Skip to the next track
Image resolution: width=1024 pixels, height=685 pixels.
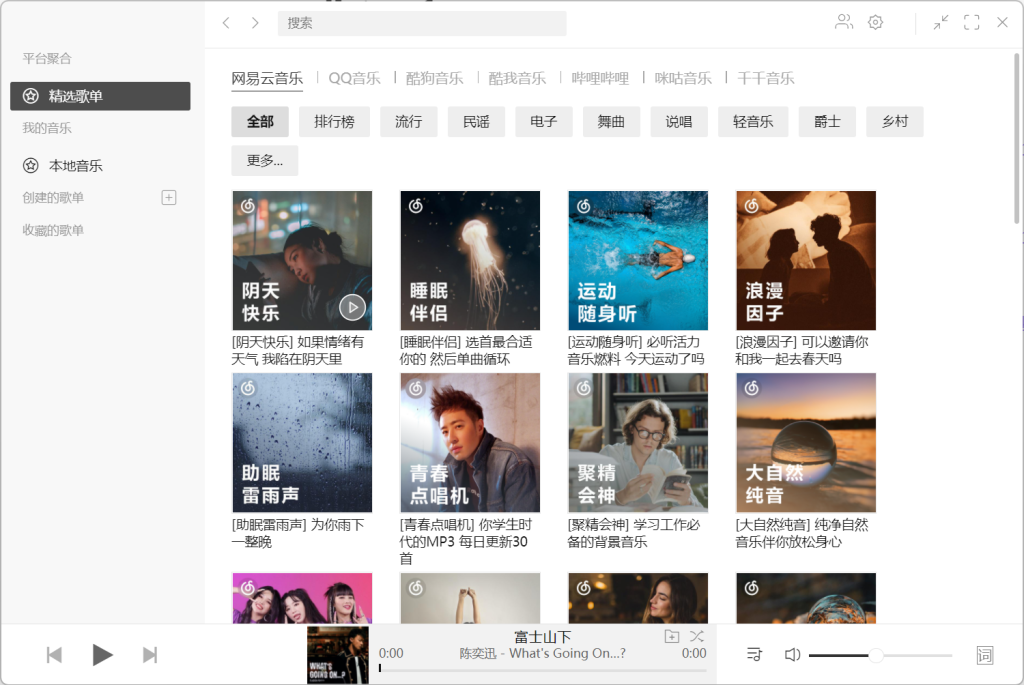pos(150,654)
